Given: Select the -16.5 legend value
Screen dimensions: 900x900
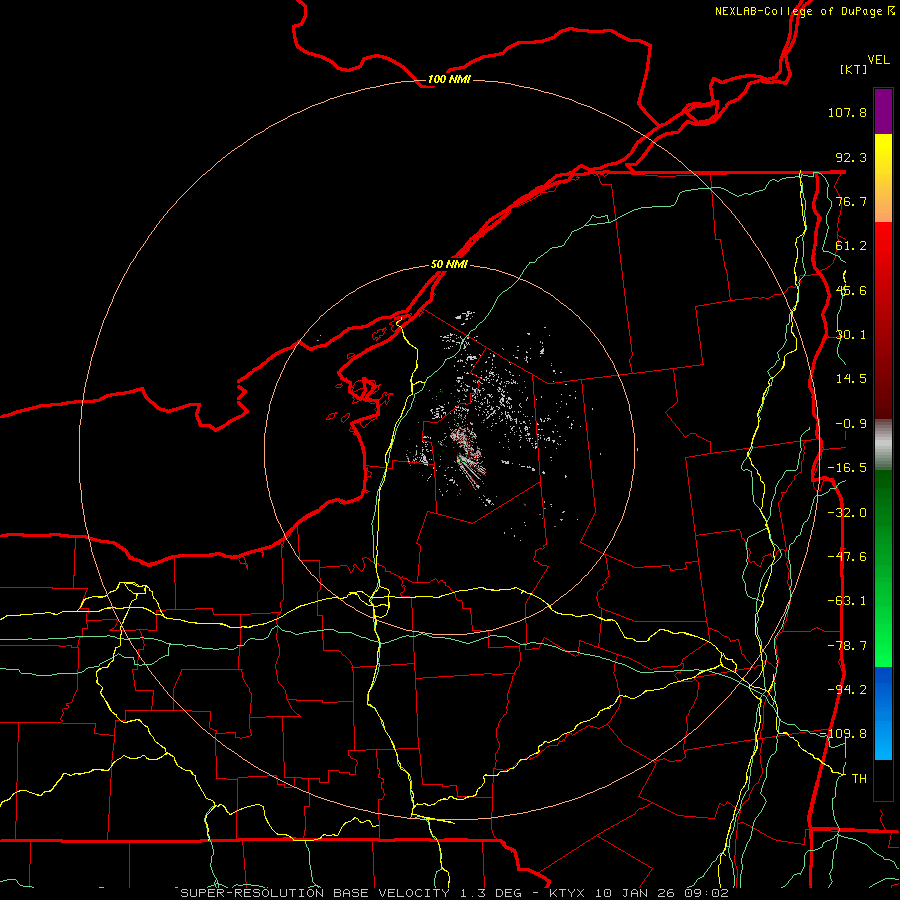Looking at the screenshot, I should (847, 468).
